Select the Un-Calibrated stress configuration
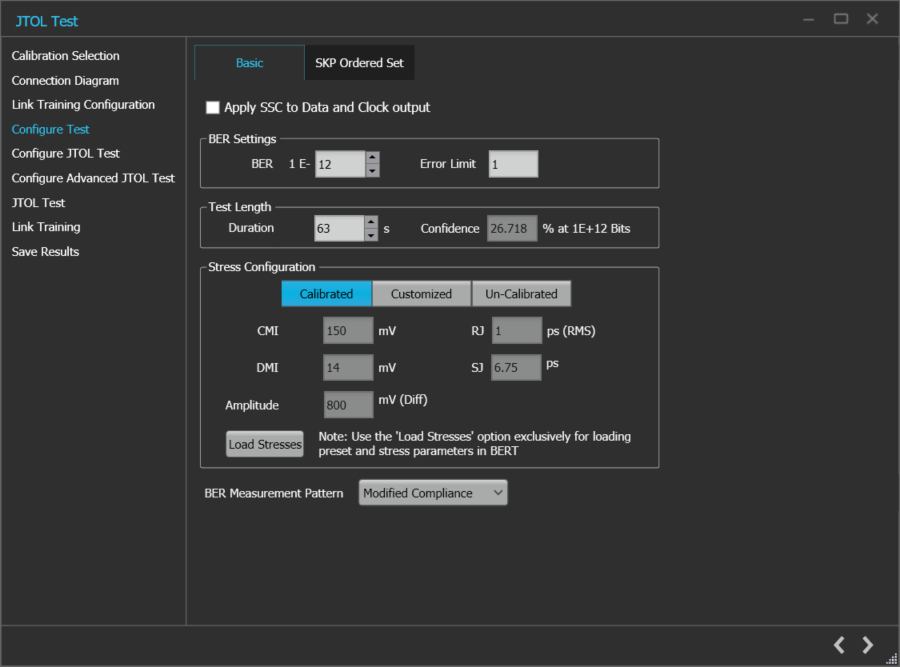Viewport: 900px width, 667px height. tap(521, 293)
